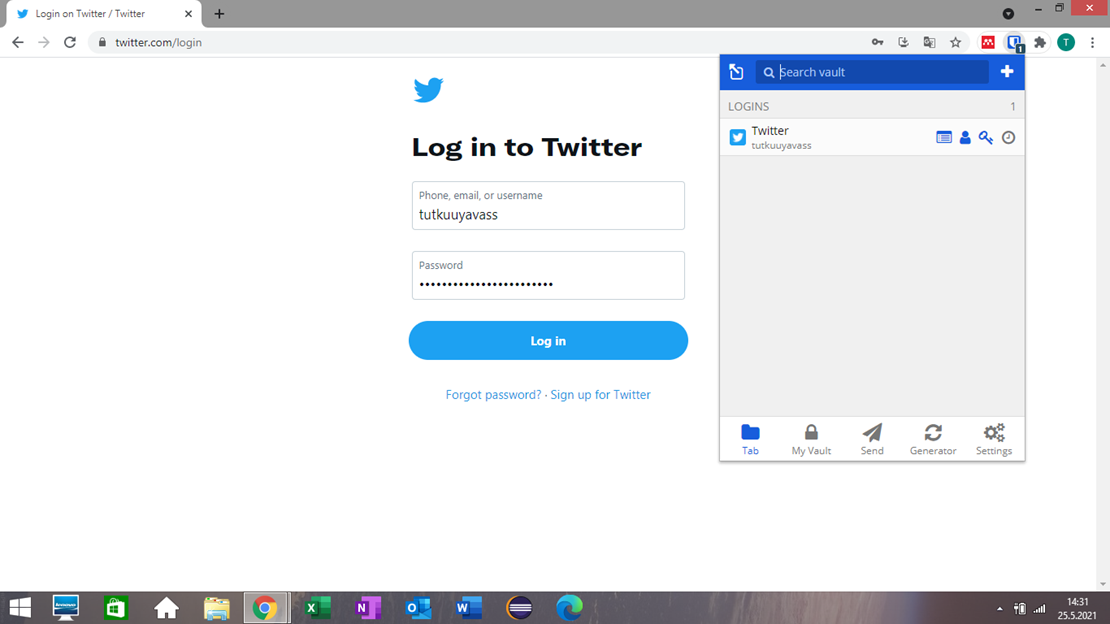Click the Bitwarden pop-out window icon
The image size is (1110, 624).
[736, 72]
